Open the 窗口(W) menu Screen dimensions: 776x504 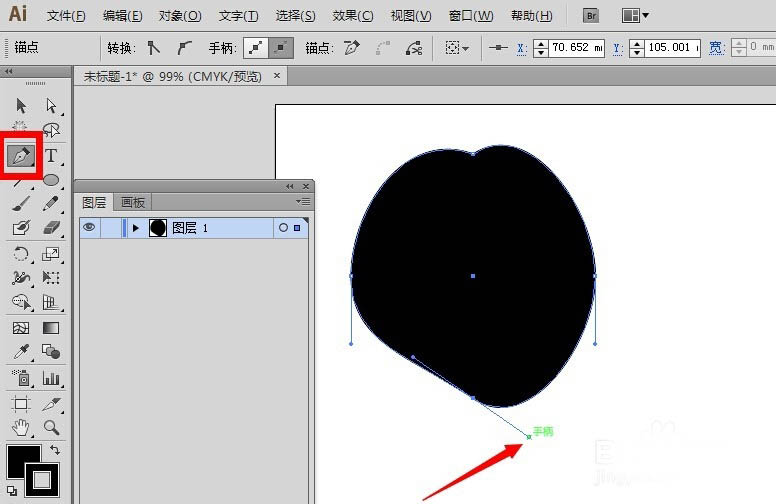pyautogui.click(x=471, y=16)
